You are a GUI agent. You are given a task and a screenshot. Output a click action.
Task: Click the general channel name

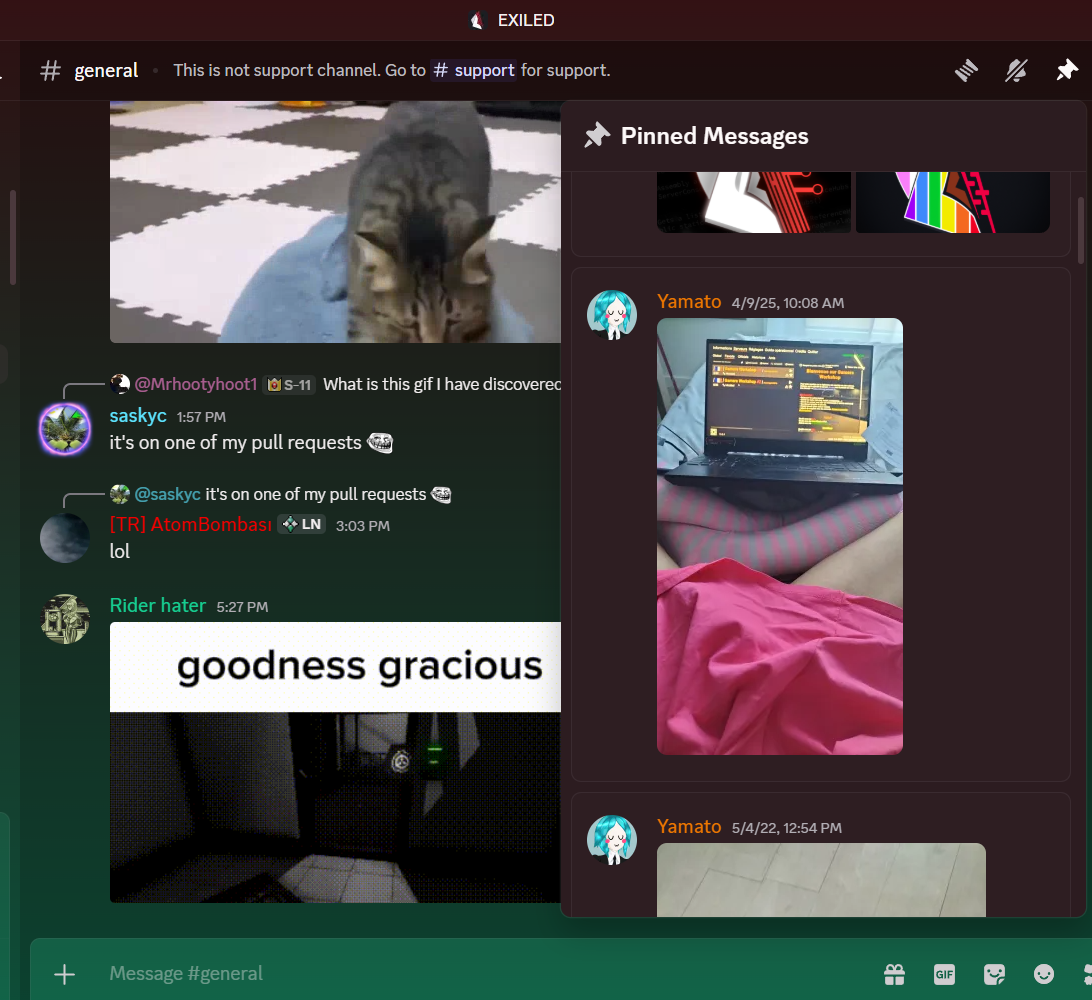pos(106,70)
